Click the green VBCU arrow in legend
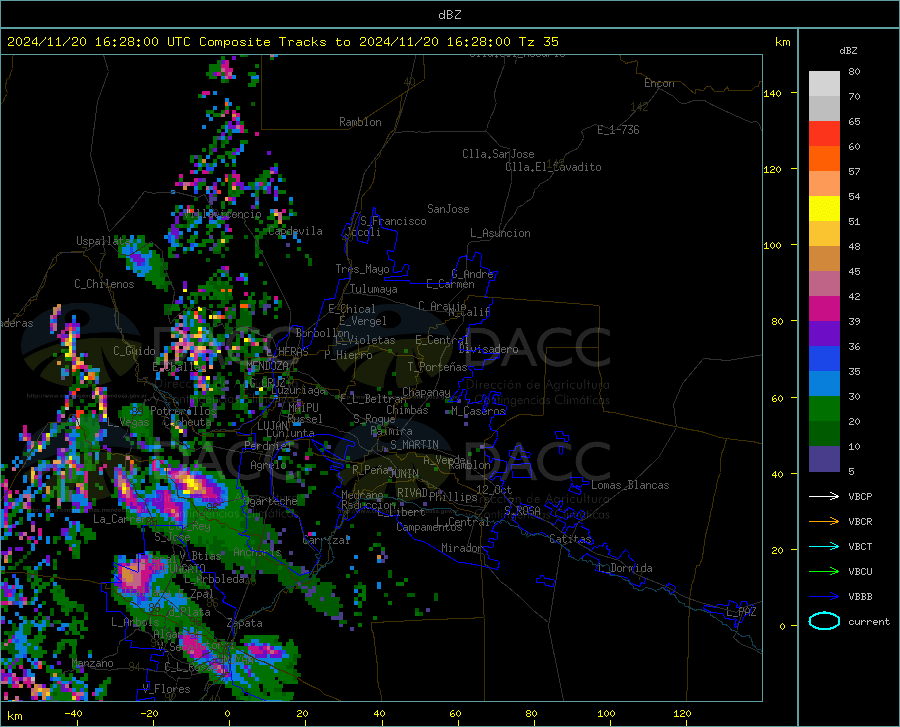900x727 pixels. [x=824, y=572]
